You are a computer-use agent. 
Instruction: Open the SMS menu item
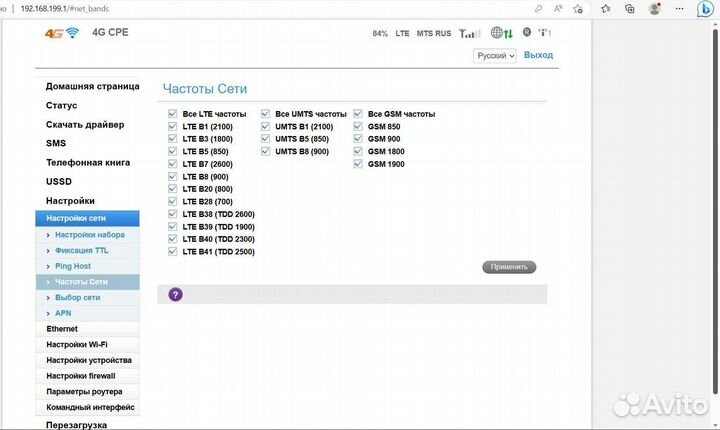click(x=56, y=143)
